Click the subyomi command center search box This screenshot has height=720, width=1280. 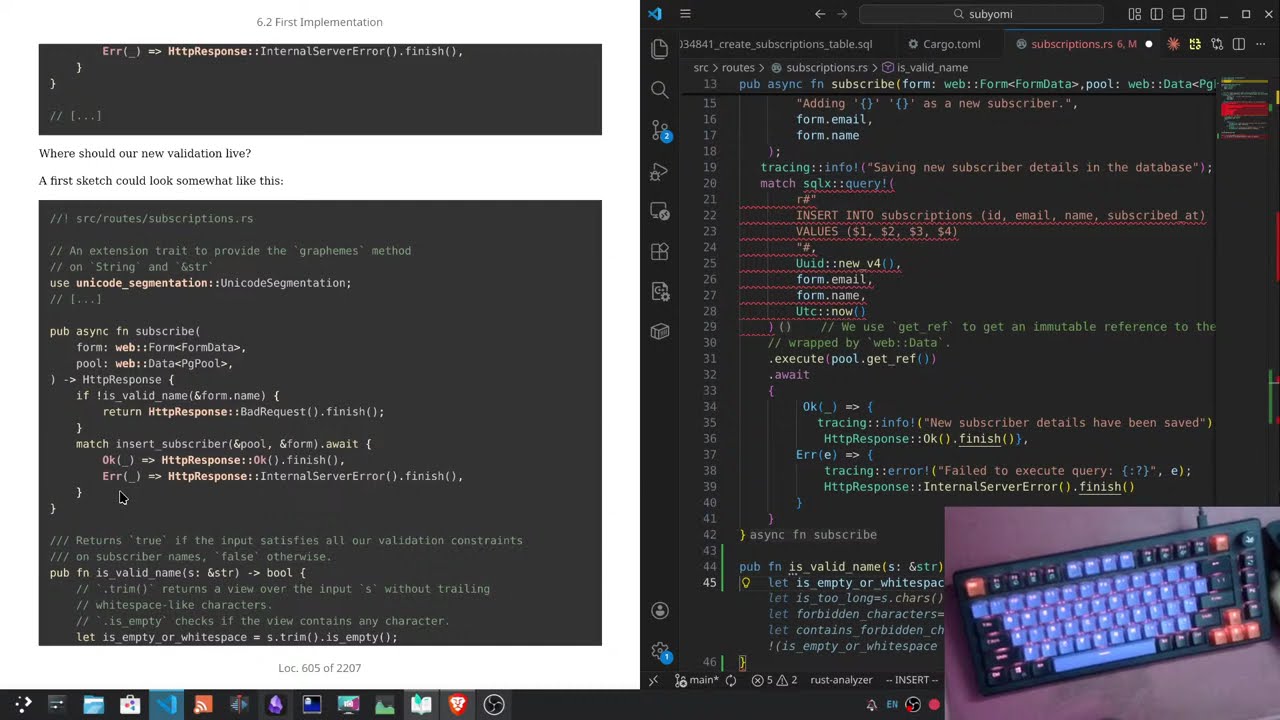click(x=981, y=14)
